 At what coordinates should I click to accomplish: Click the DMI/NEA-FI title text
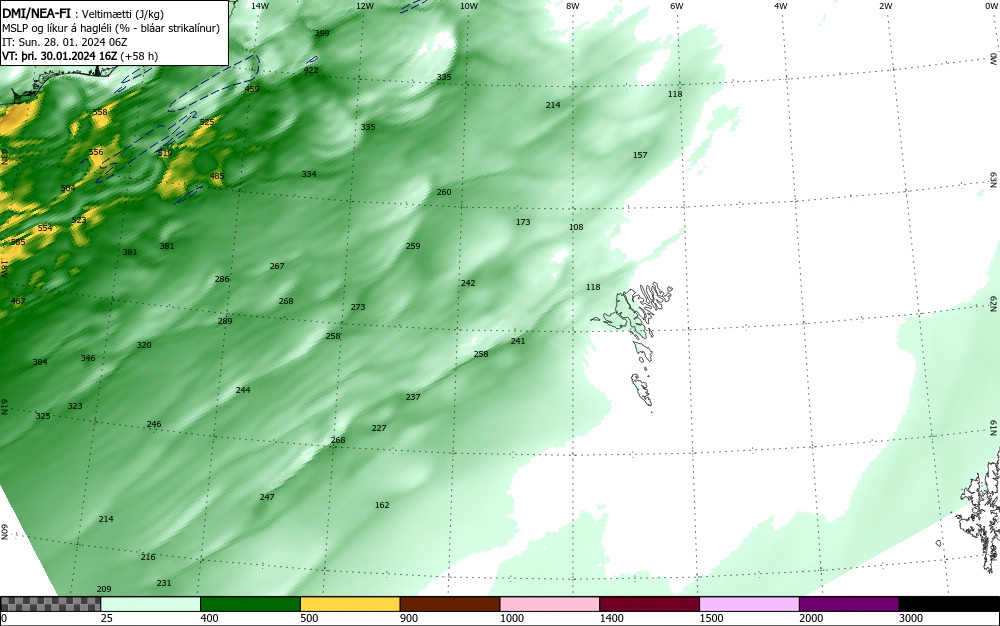(36, 14)
